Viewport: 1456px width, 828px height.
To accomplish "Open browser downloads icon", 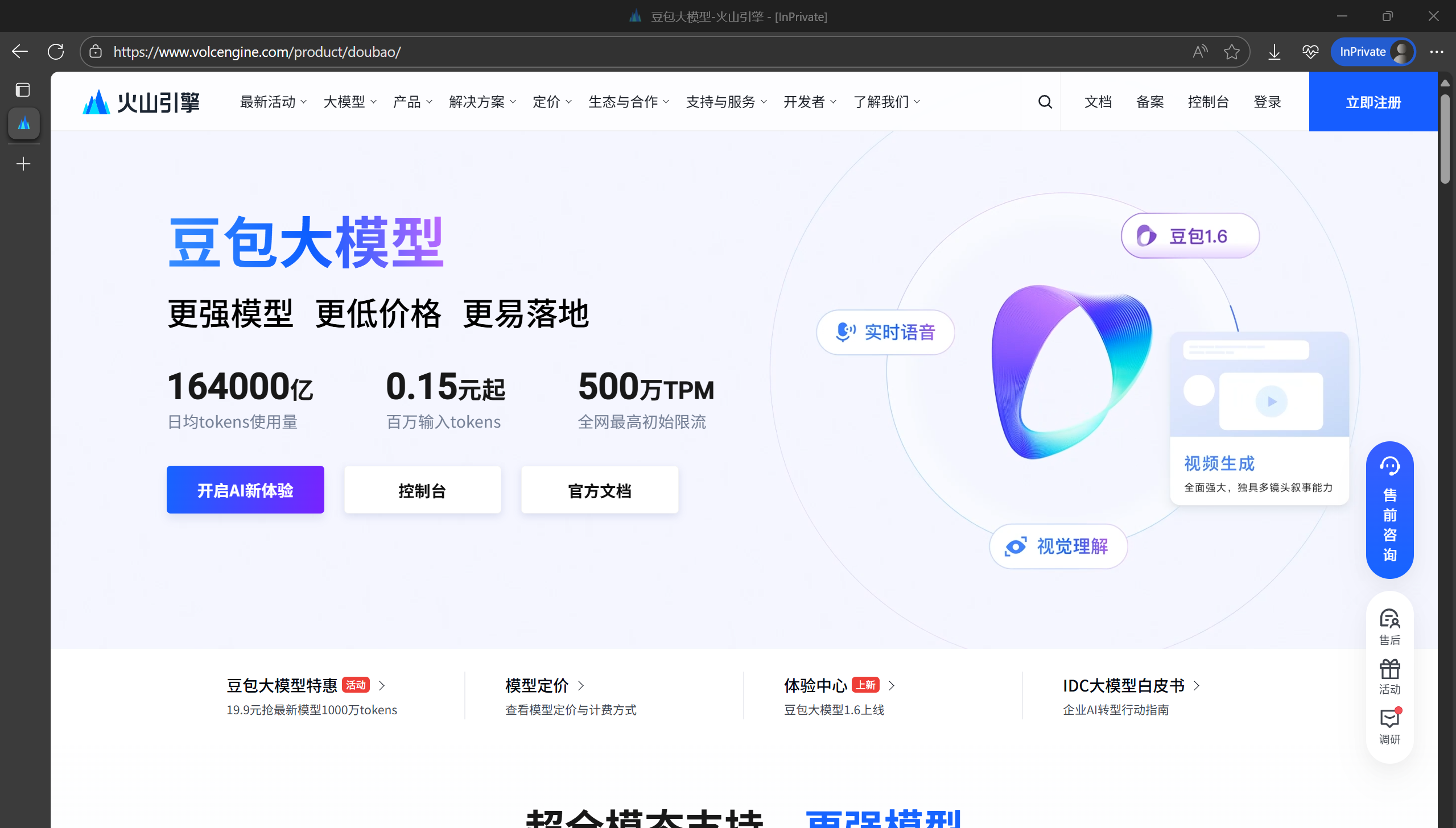I will (x=1274, y=52).
